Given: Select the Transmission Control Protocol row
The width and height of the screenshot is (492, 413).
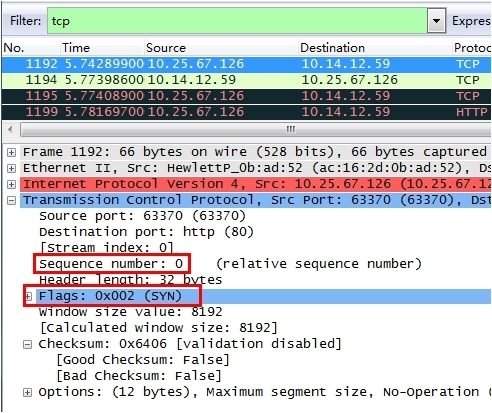Looking at the screenshot, I should point(255,200).
